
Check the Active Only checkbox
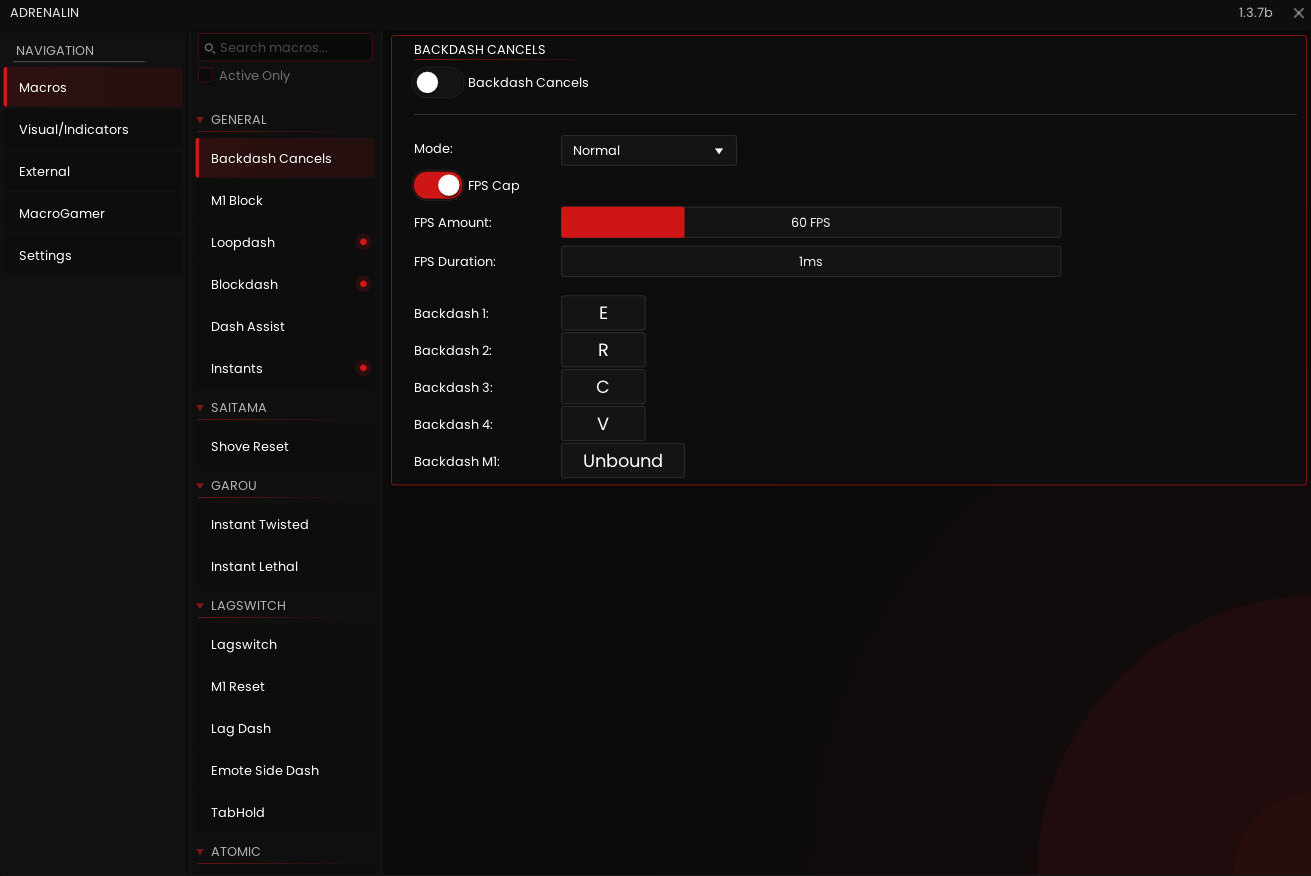pos(205,75)
